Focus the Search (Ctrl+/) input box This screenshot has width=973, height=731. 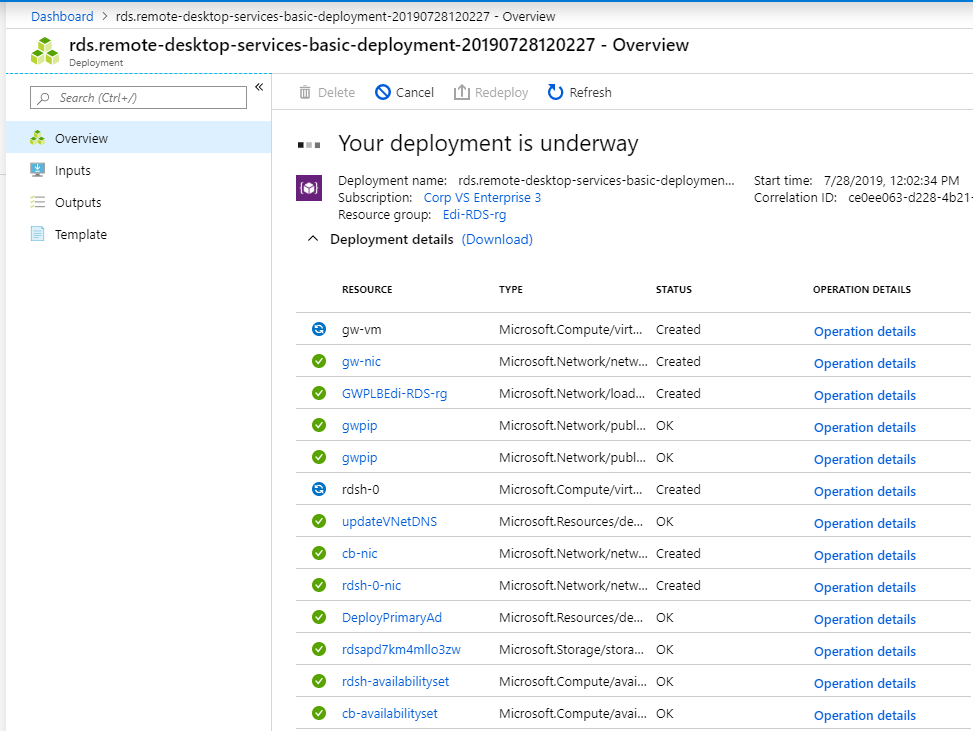pyautogui.click(x=138, y=97)
